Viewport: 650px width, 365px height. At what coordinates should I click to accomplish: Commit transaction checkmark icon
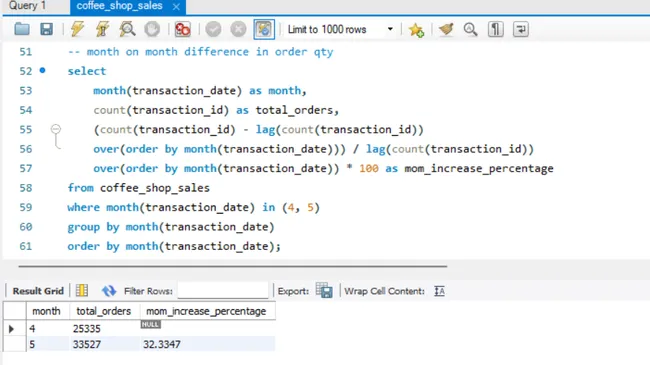pos(213,29)
